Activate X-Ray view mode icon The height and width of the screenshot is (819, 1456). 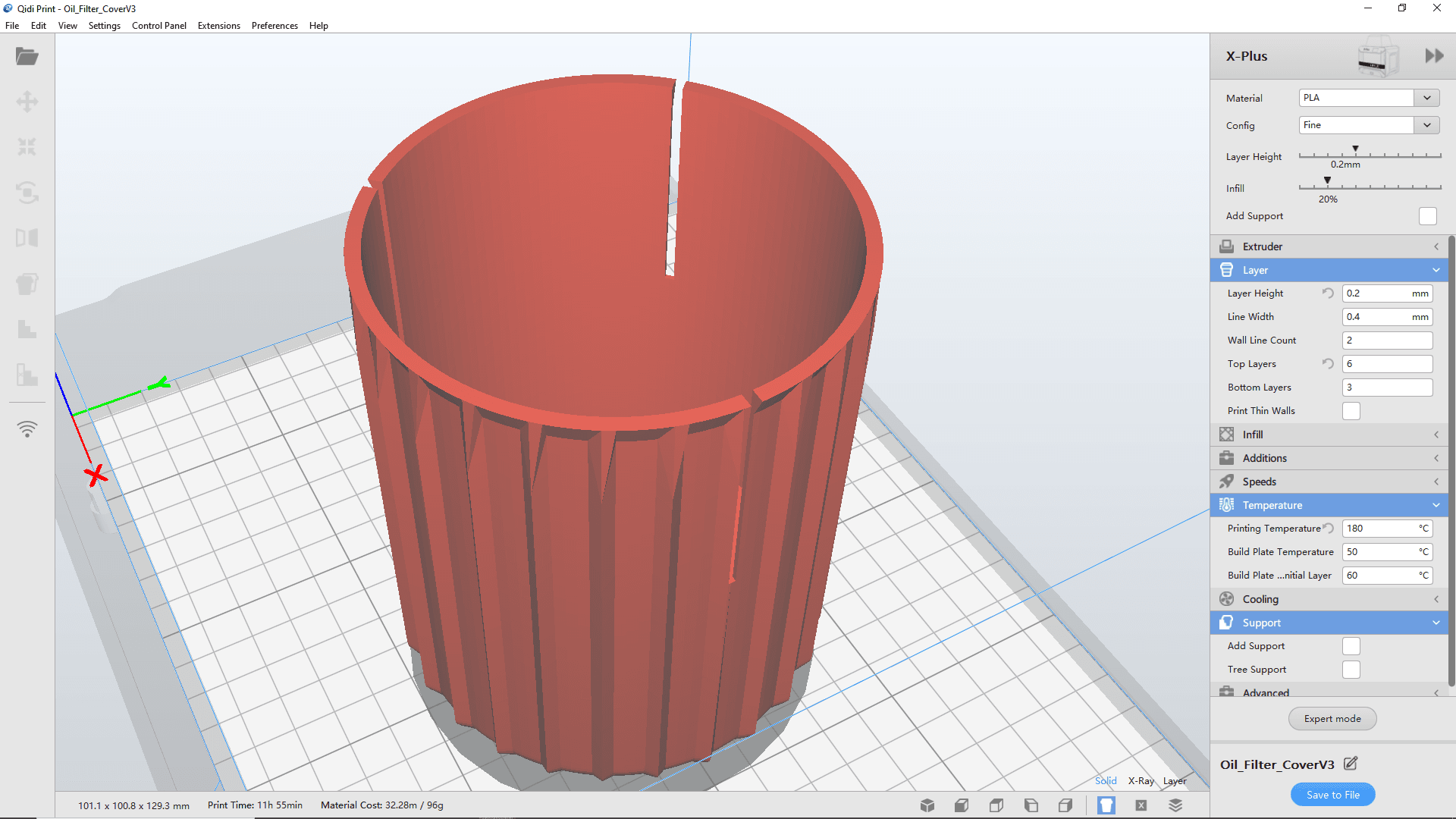coord(1141,805)
